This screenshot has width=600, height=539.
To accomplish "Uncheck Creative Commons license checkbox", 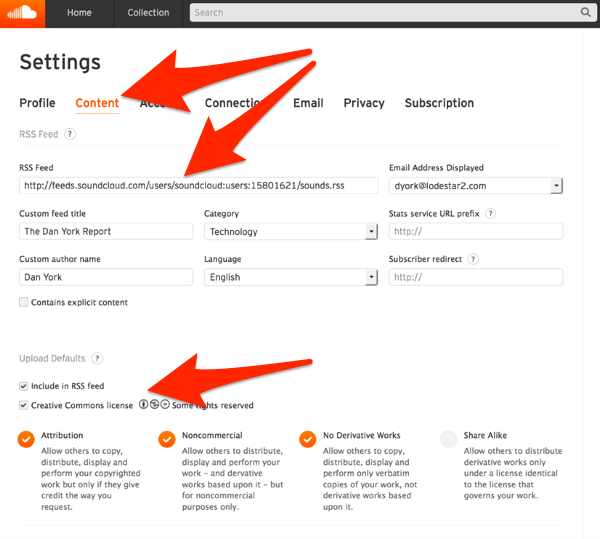I will click(x=23, y=405).
